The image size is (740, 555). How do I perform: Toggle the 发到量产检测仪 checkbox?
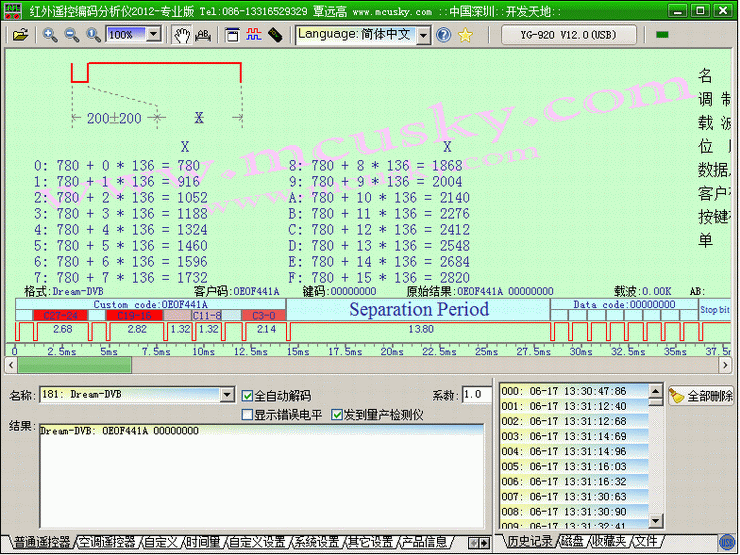(x=337, y=414)
